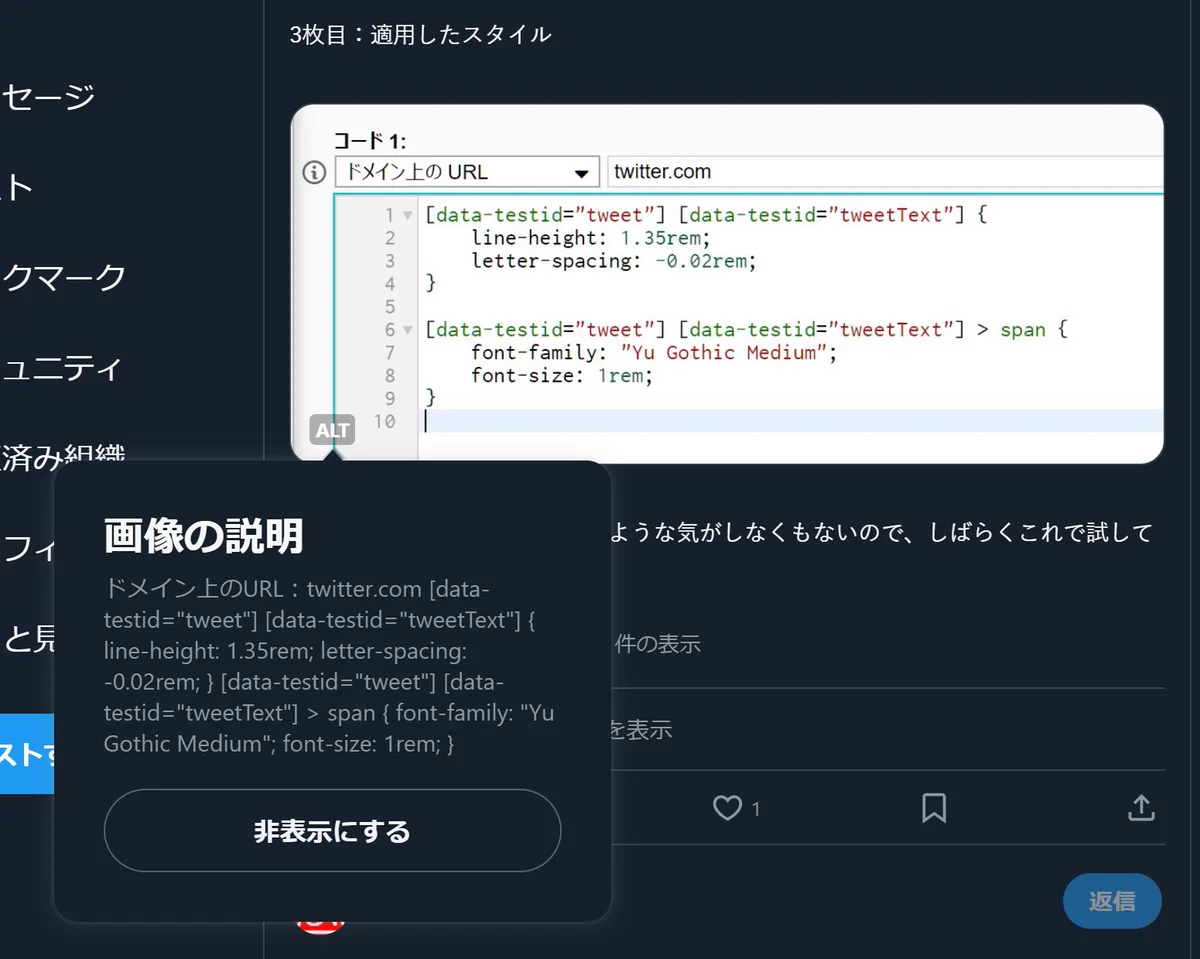Image resolution: width=1200 pixels, height=959 pixels.
Task: Click the image description text in popup
Action: point(329,666)
